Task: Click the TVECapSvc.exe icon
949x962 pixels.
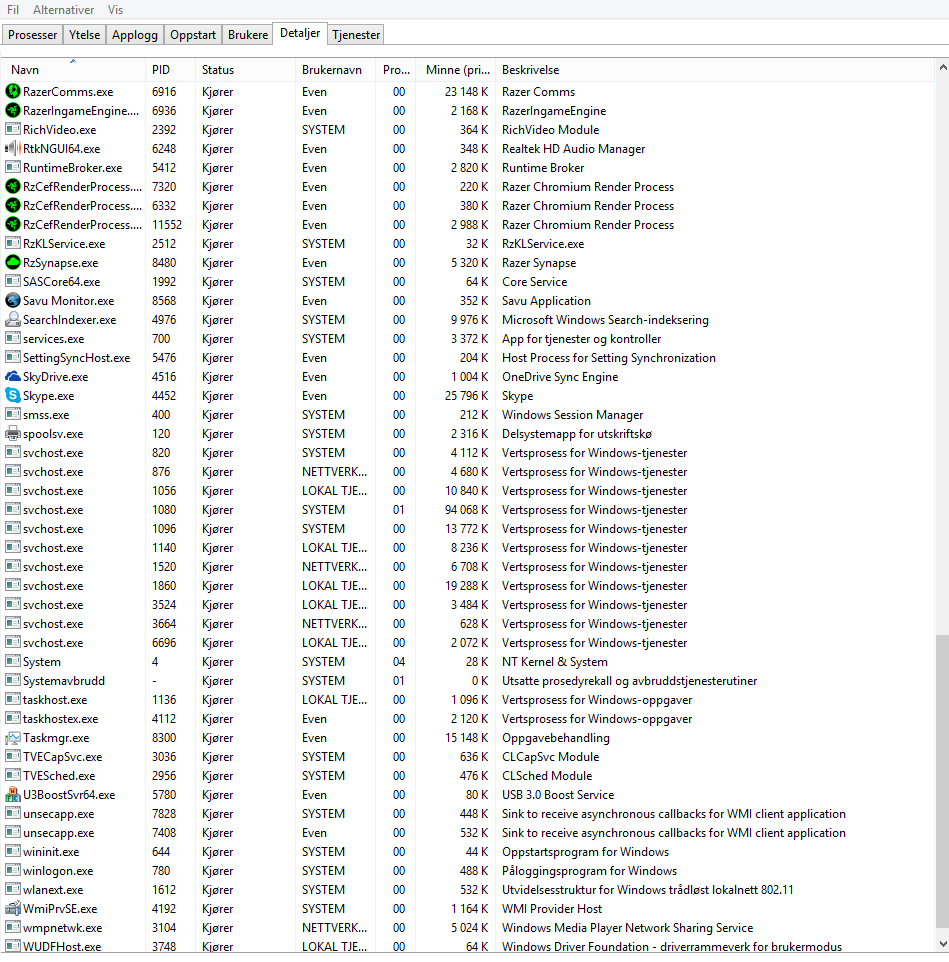Action: click(x=13, y=757)
